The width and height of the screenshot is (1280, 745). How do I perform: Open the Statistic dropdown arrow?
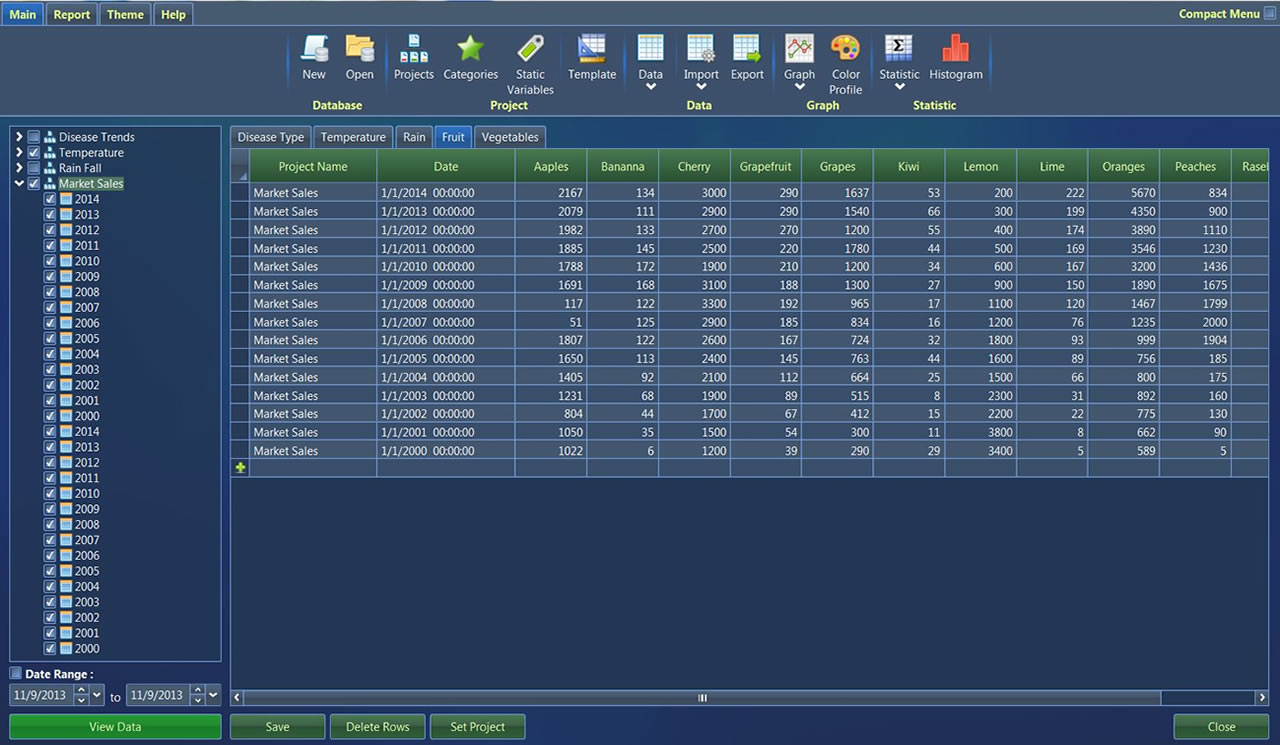tap(899, 87)
